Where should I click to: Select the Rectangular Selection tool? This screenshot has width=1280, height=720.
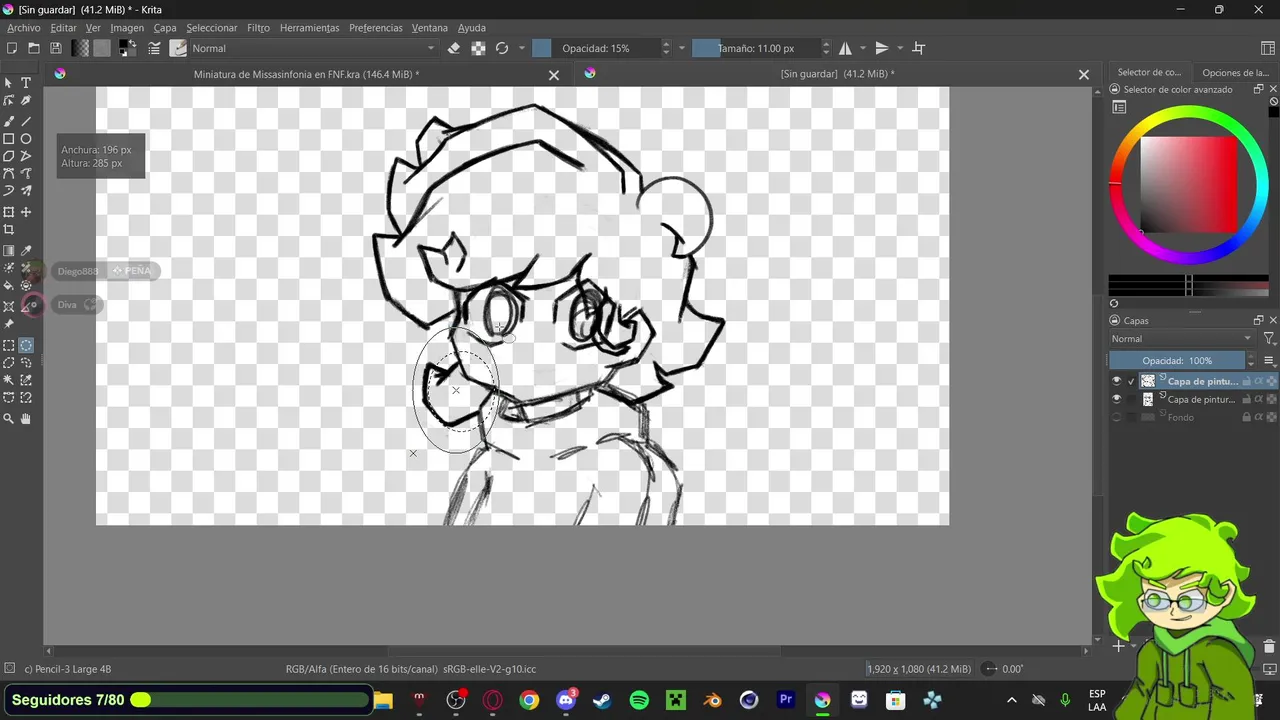coord(9,345)
